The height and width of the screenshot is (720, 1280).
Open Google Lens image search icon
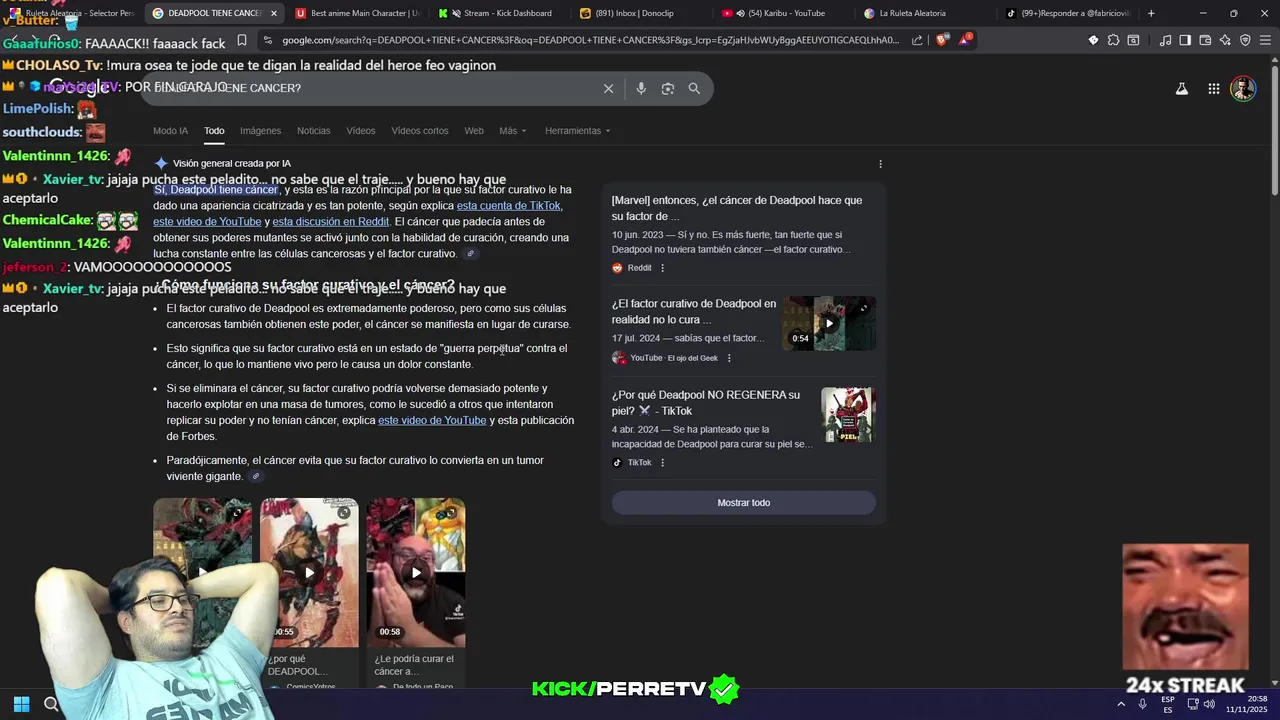[668, 88]
